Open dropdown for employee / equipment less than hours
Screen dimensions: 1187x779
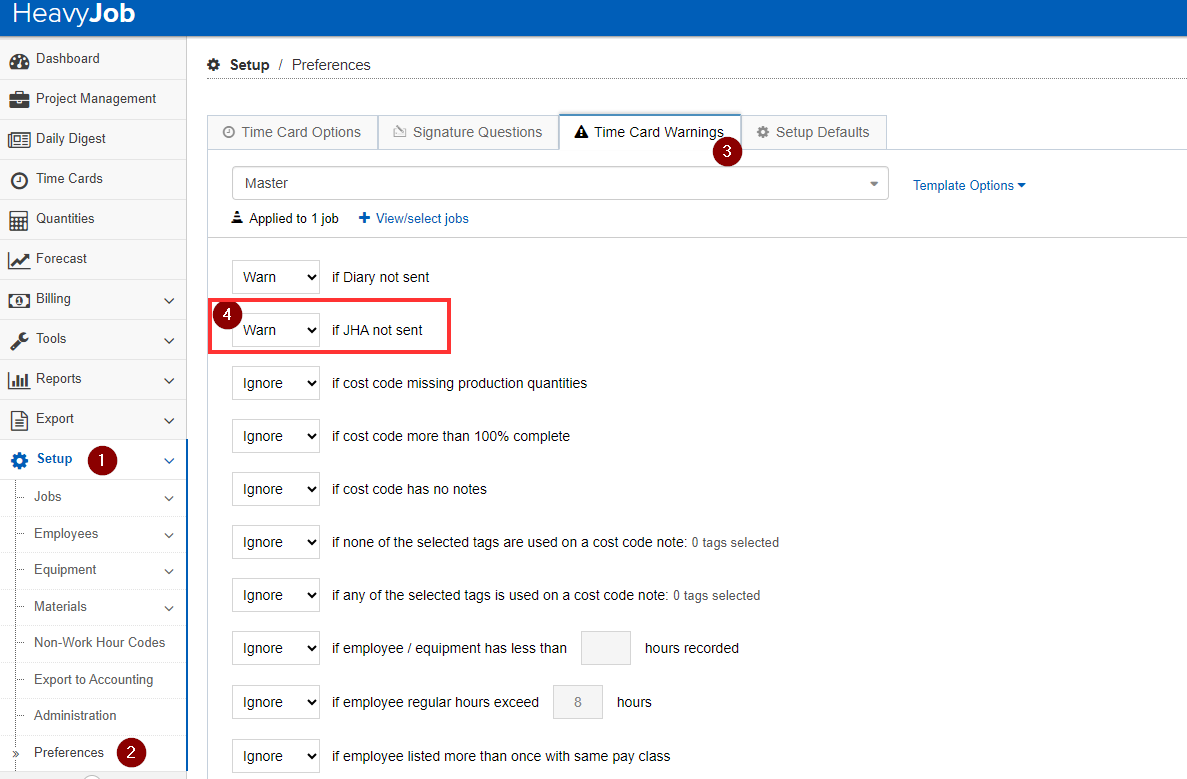point(276,648)
